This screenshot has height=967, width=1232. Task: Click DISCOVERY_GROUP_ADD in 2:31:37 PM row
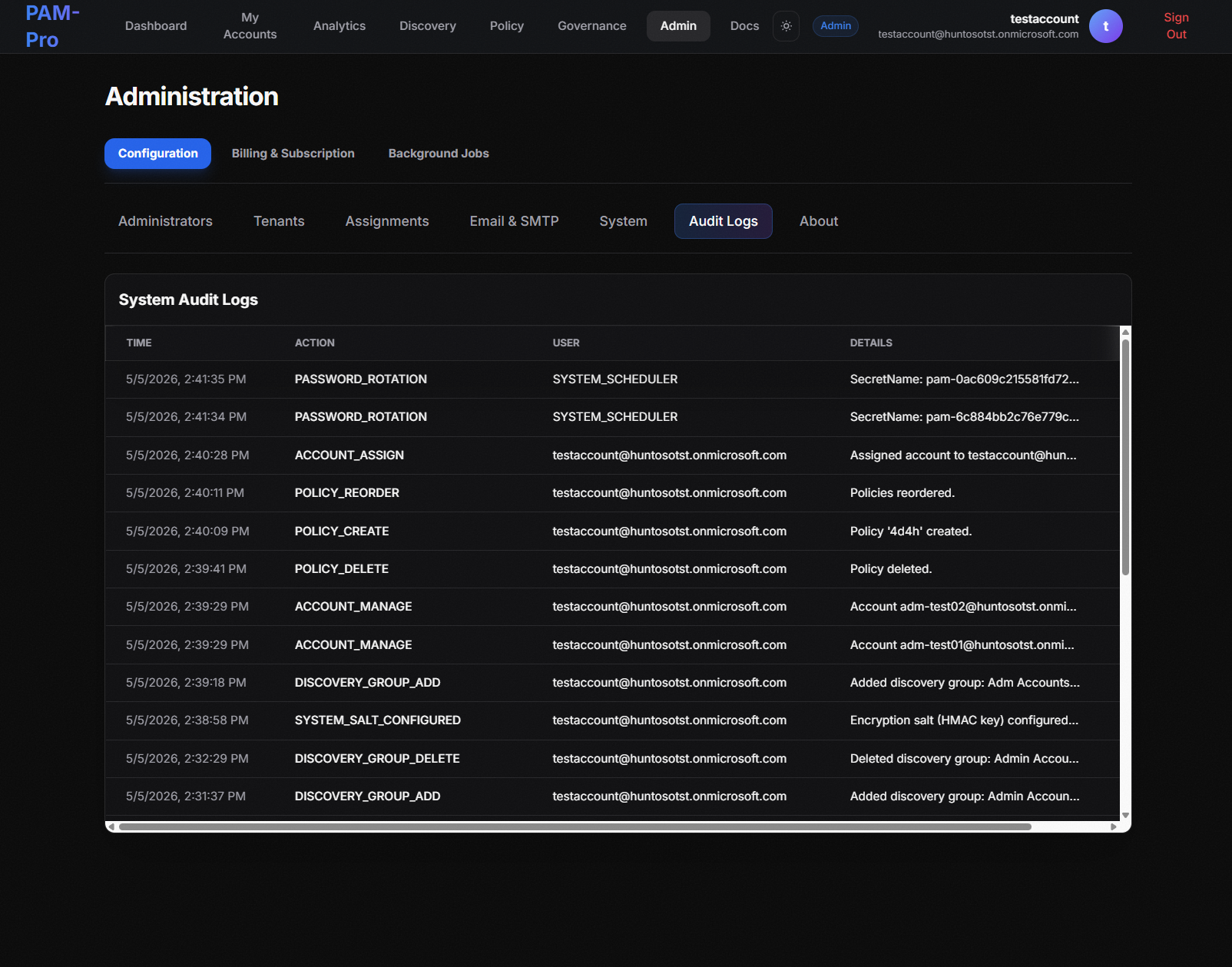point(368,796)
